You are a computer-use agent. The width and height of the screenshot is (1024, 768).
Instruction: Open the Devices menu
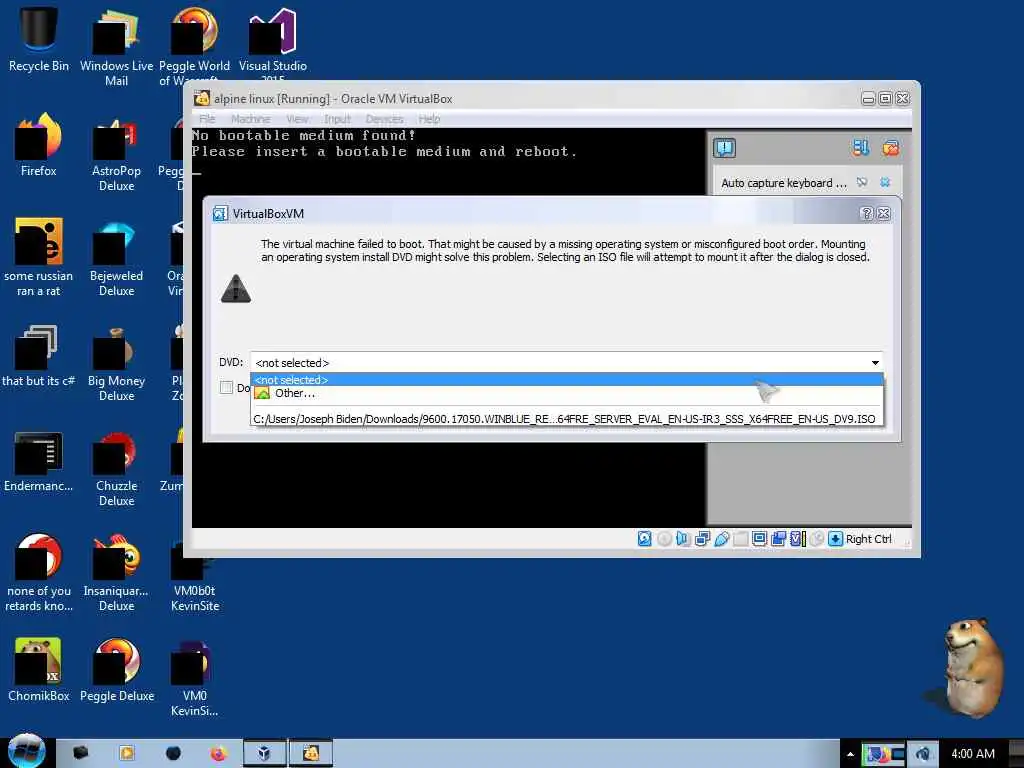[384, 119]
